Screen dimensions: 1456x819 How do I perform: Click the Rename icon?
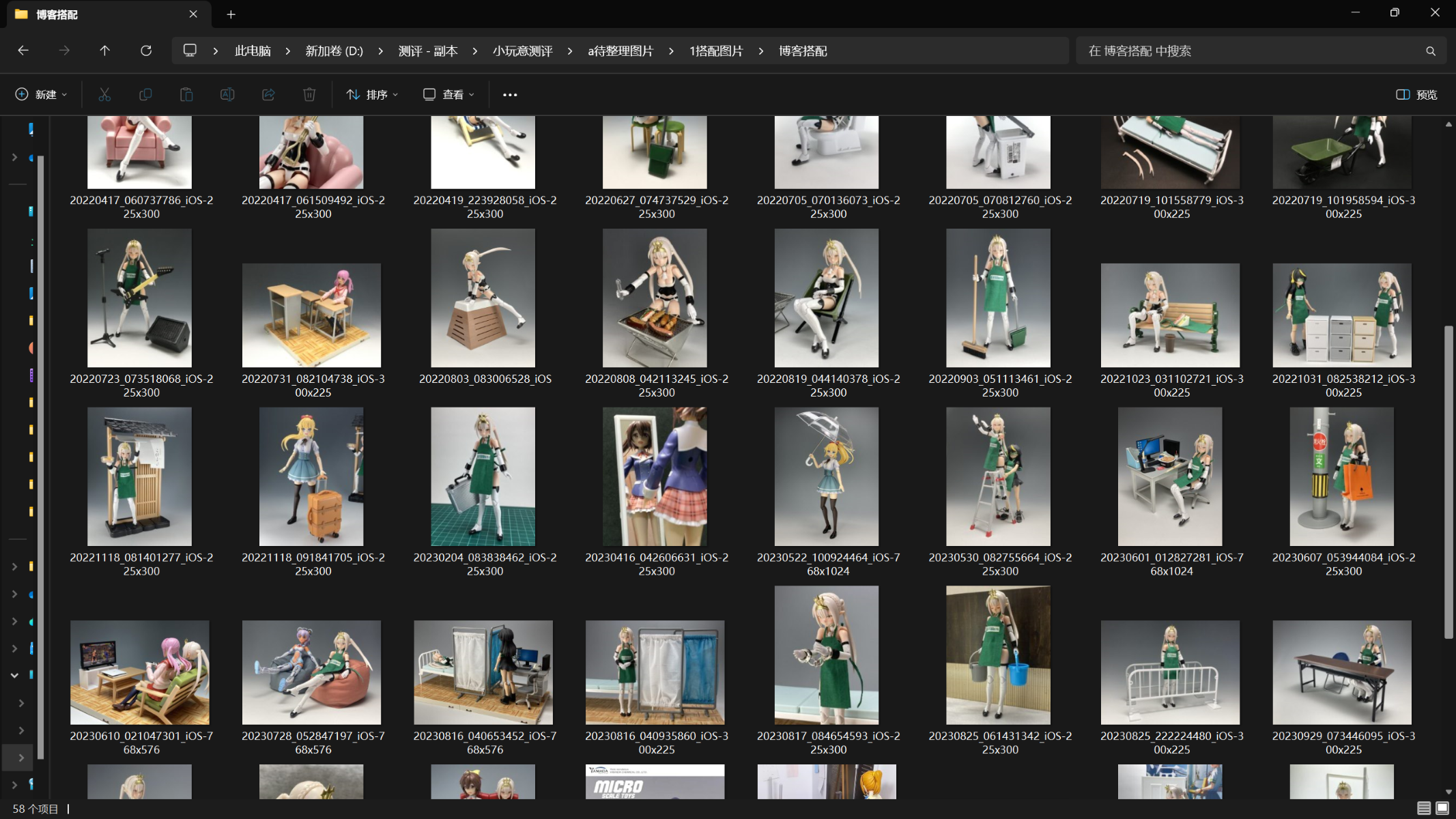(x=227, y=94)
